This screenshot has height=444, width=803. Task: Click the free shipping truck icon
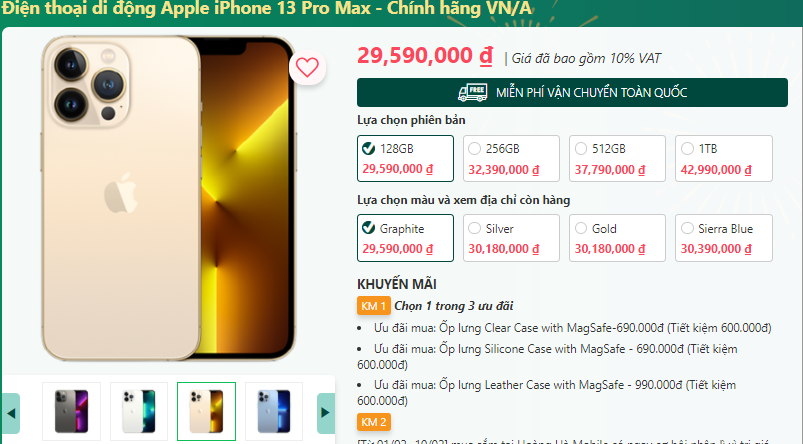(472, 93)
